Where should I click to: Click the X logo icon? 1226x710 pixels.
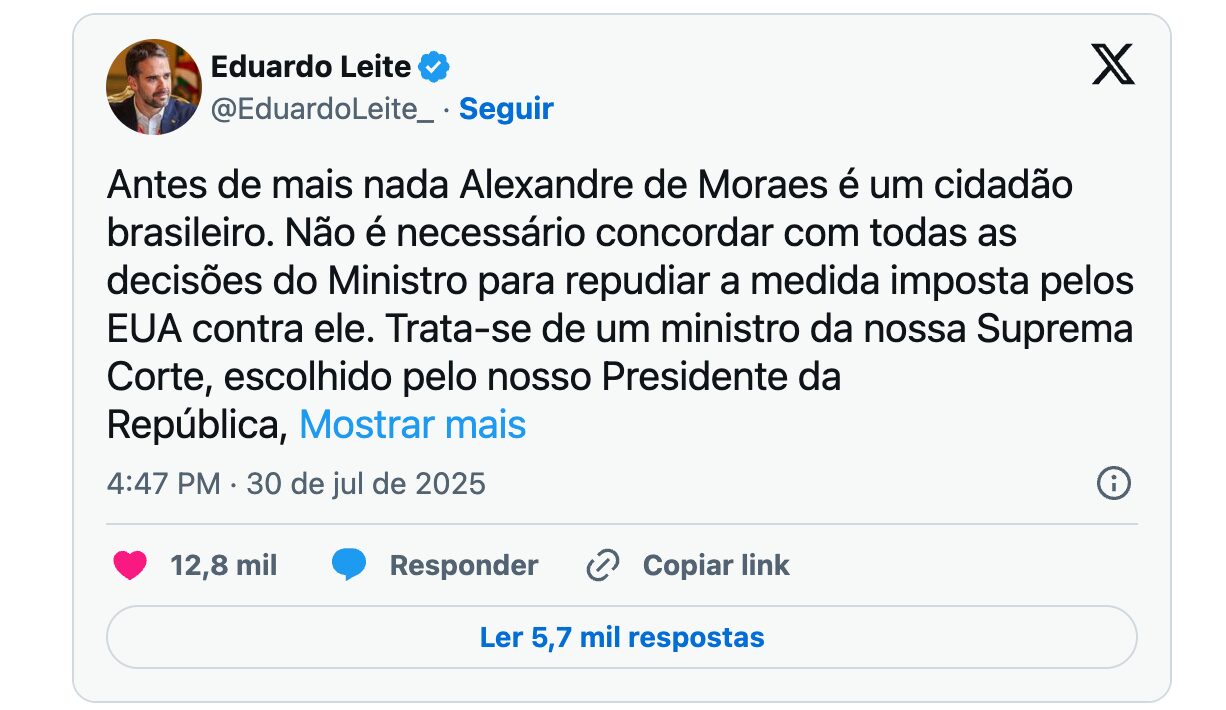tap(1112, 67)
